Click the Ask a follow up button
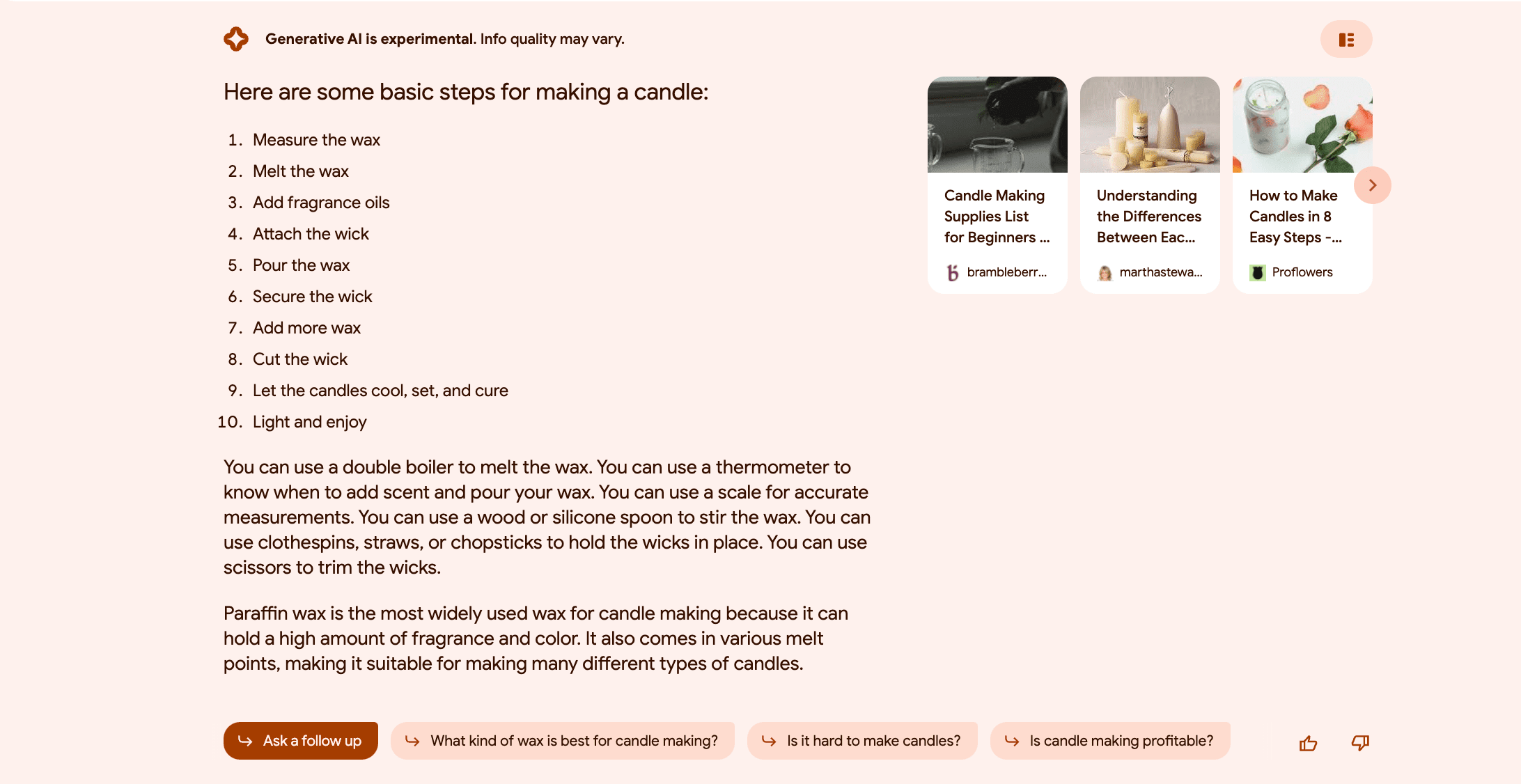Viewport: 1521px width, 784px height. [300, 740]
